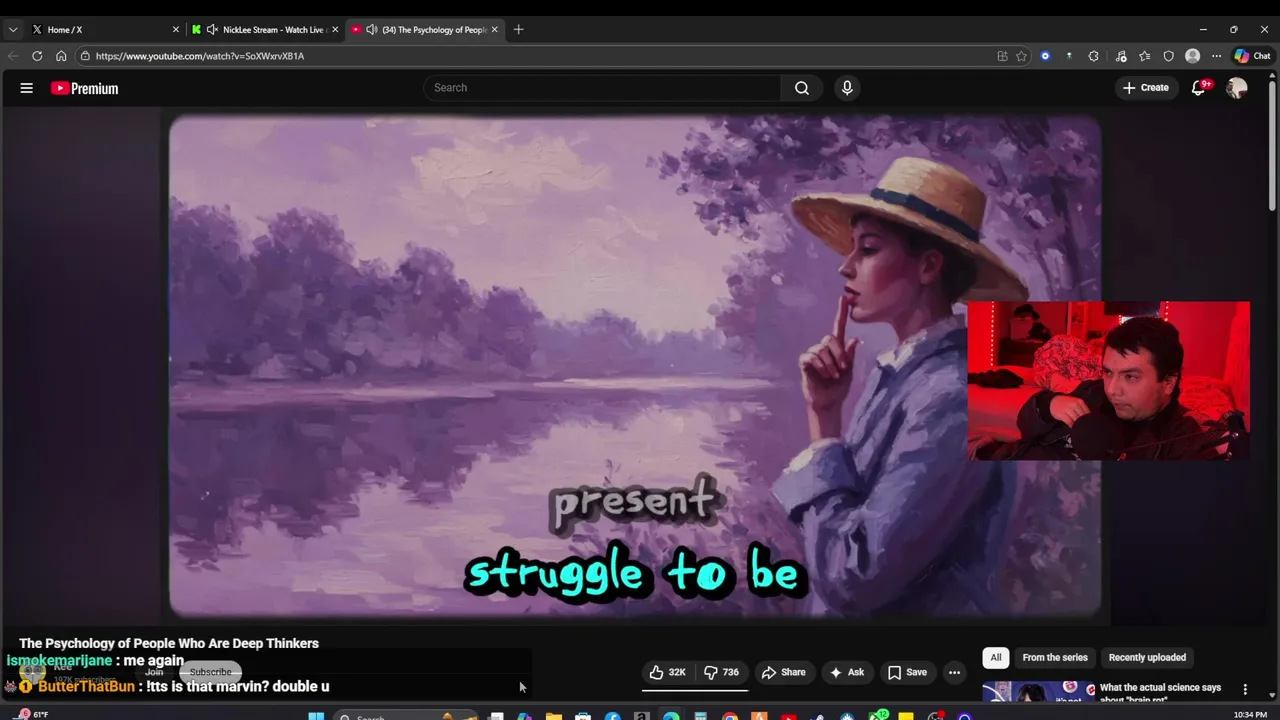The width and height of the screenshot is (1280, 720).
Task: View site information lock icon
Action: tap(86, 56)
